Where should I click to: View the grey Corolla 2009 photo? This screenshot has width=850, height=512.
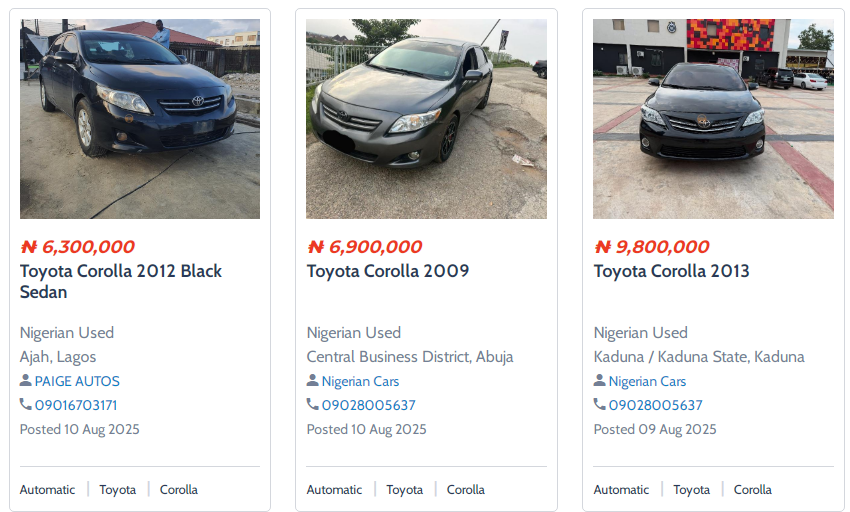click(426, 119)
